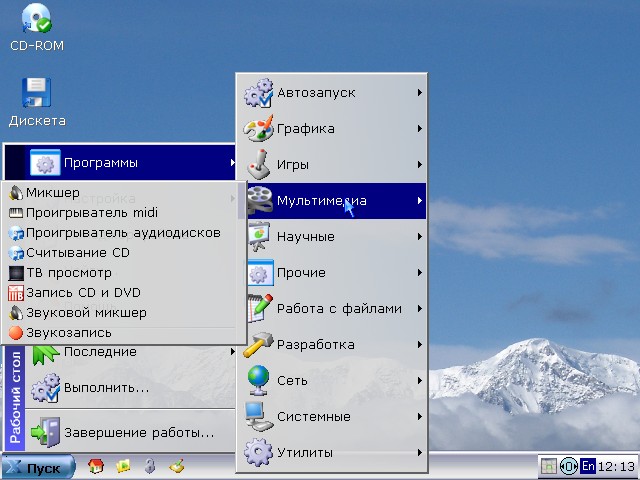Image resolution: width=640 pixels, height=480 pixels.
Task: Open the Дискета floppy desktop icon
Action: tap(36, 102)
